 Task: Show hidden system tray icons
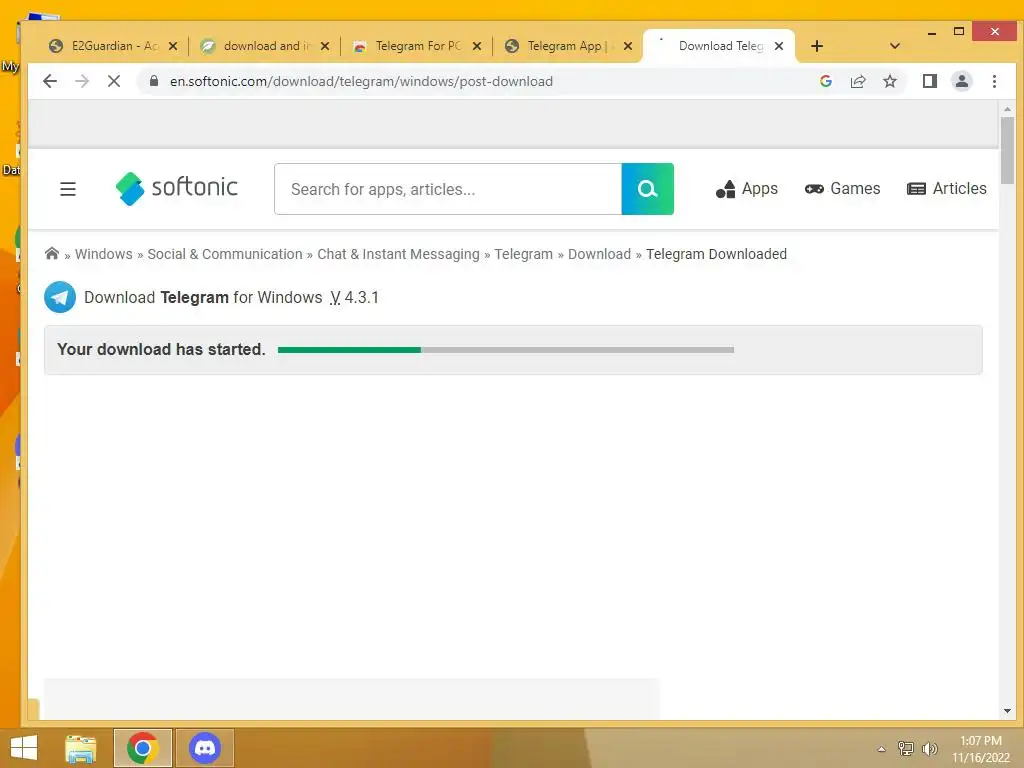(x=881, y=749)
